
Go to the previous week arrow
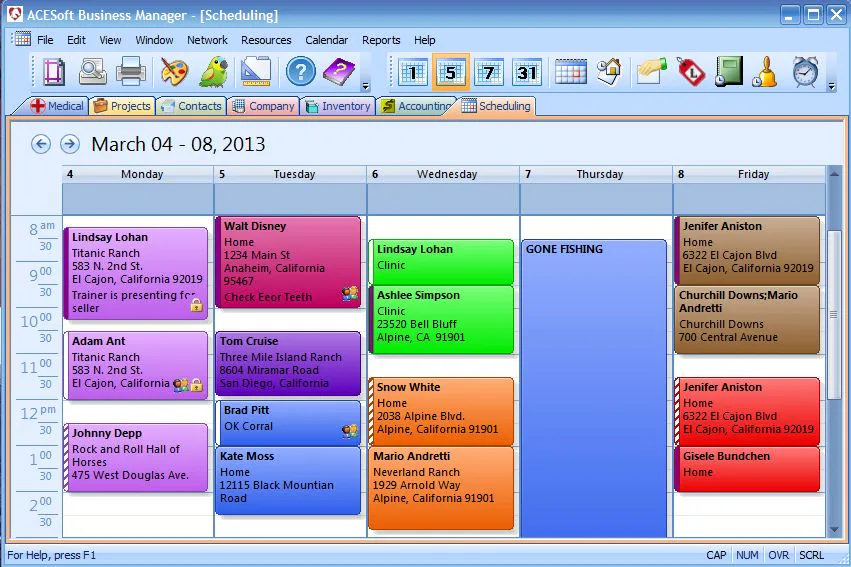click(x=41, y=144)
